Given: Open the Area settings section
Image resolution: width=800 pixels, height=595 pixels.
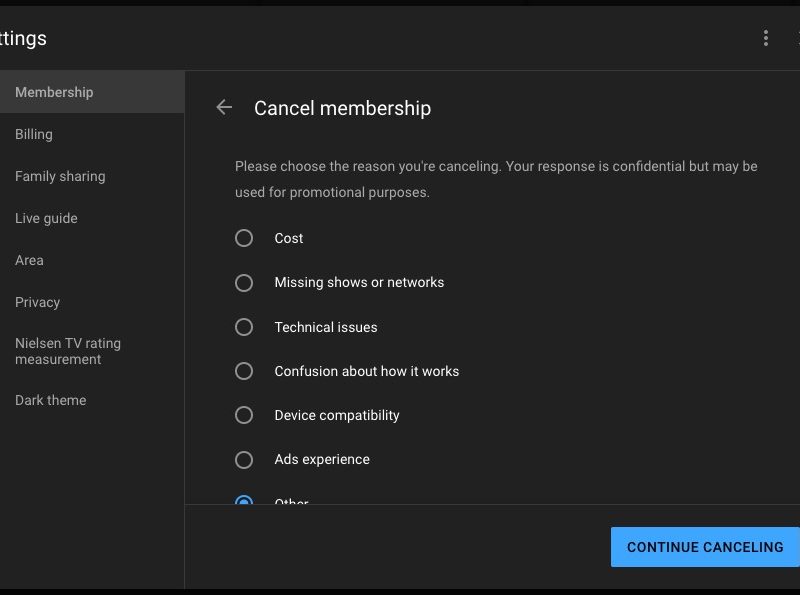Looking at the screenshot, I should coord(29,260).
